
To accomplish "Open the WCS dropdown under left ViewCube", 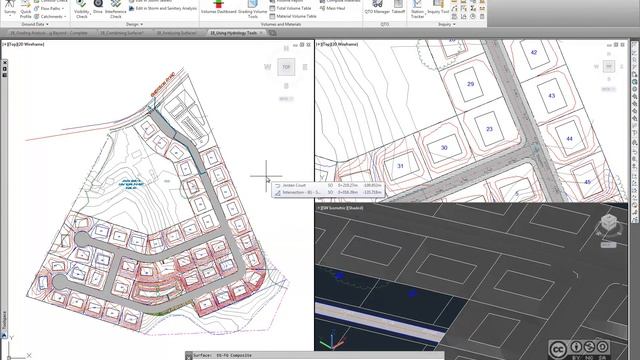I will tap(286, 99).
